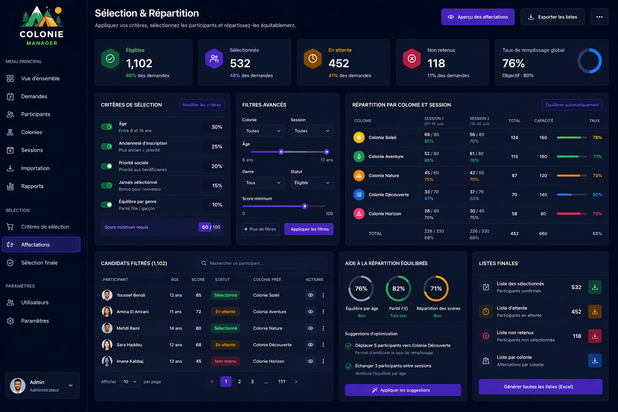Click the Non retenus red hexagon icon

(x=411, y=59)
